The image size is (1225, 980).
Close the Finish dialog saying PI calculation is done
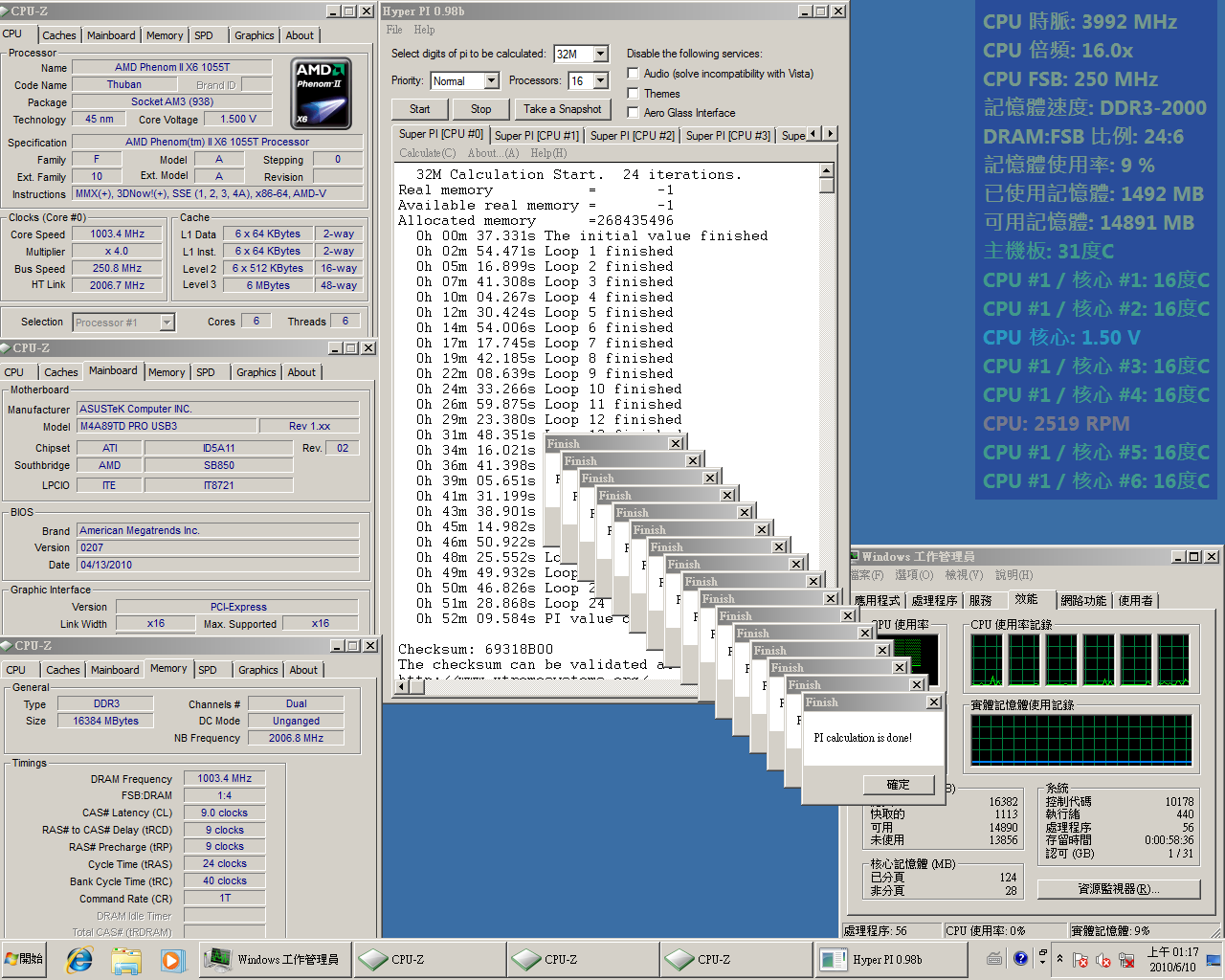934,702
